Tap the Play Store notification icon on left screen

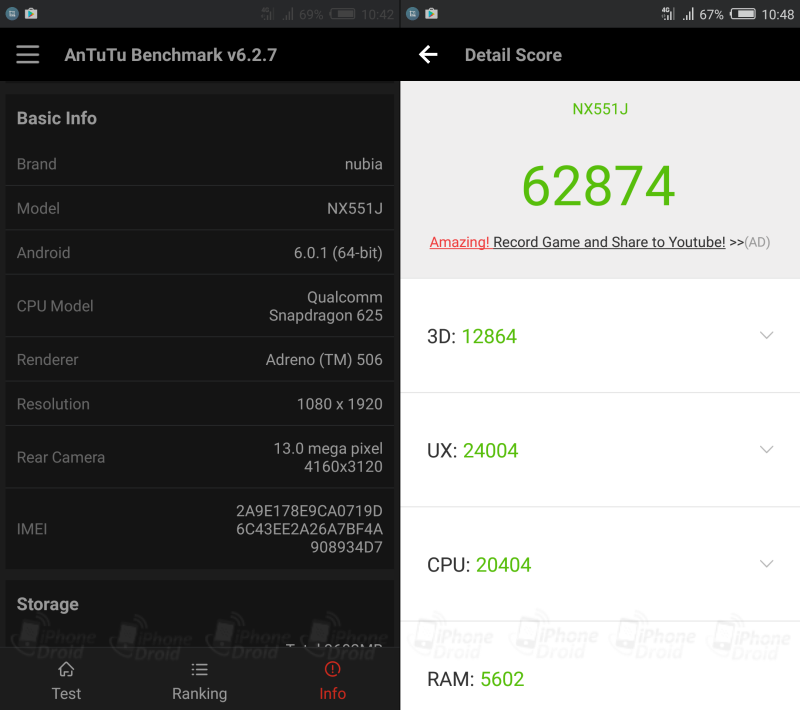tap(31, 14)
